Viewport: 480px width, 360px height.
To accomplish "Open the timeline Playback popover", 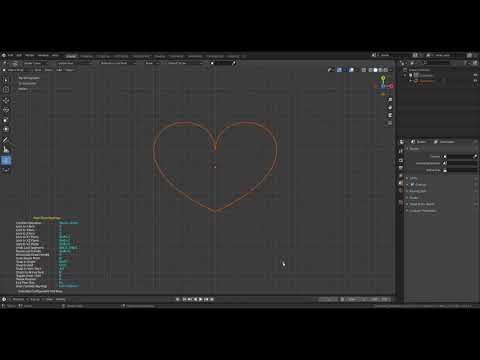I will (x=18, y=299).
